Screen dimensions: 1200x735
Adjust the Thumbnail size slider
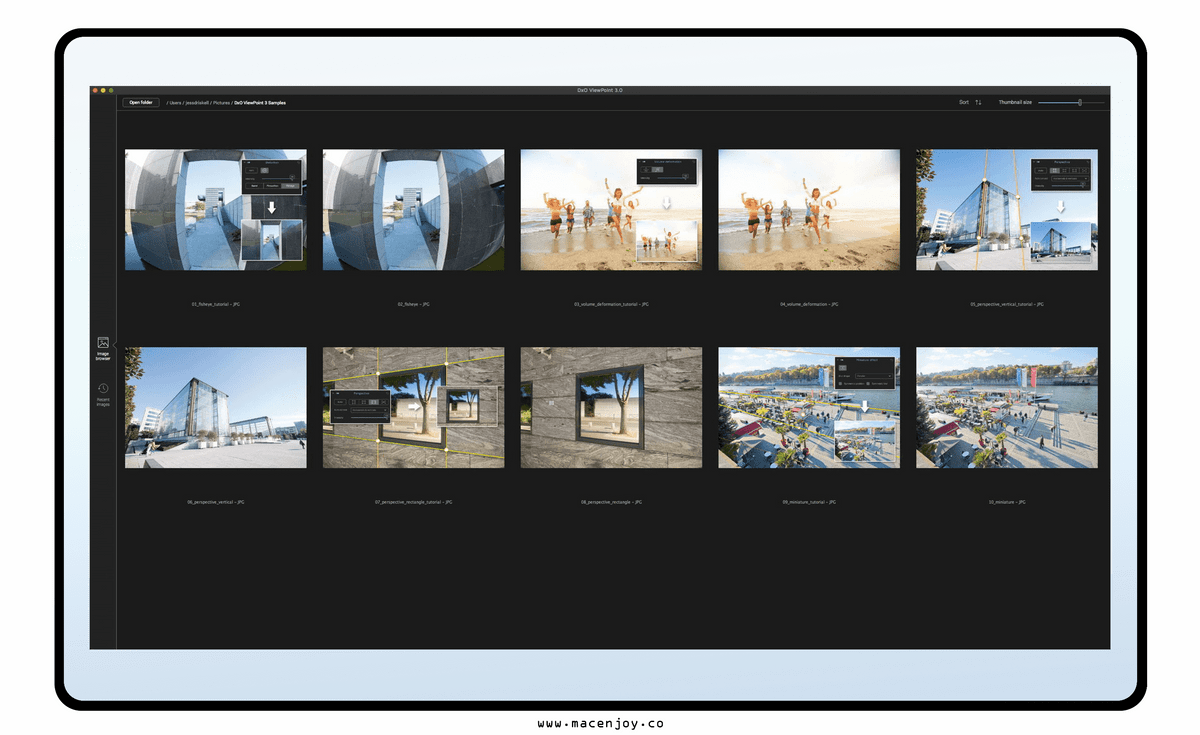coord(1071,102)
